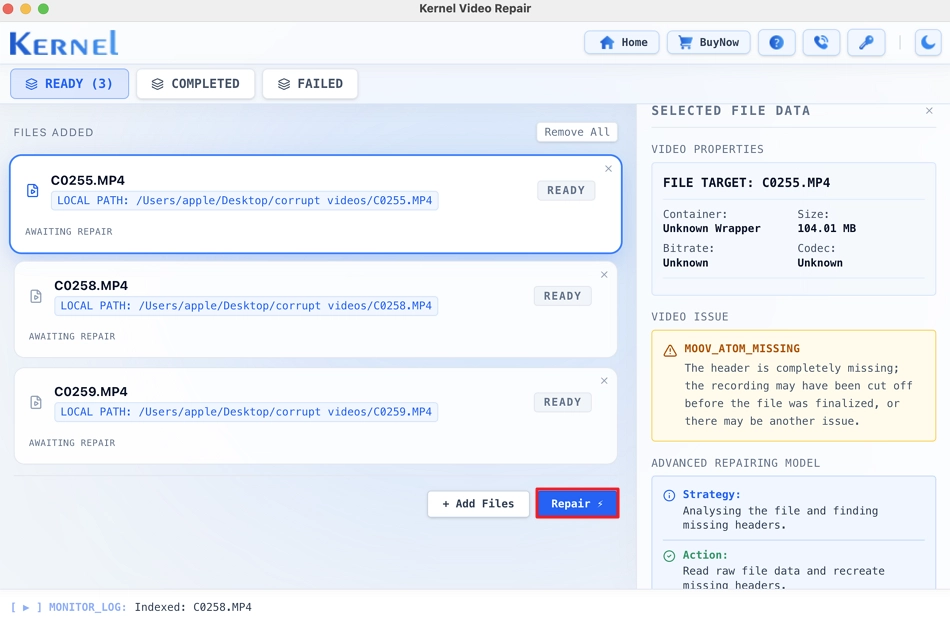Viewport: 950px width, 617px height.
Task: Click local path of C0258.MP4
Action: point(246,306)
